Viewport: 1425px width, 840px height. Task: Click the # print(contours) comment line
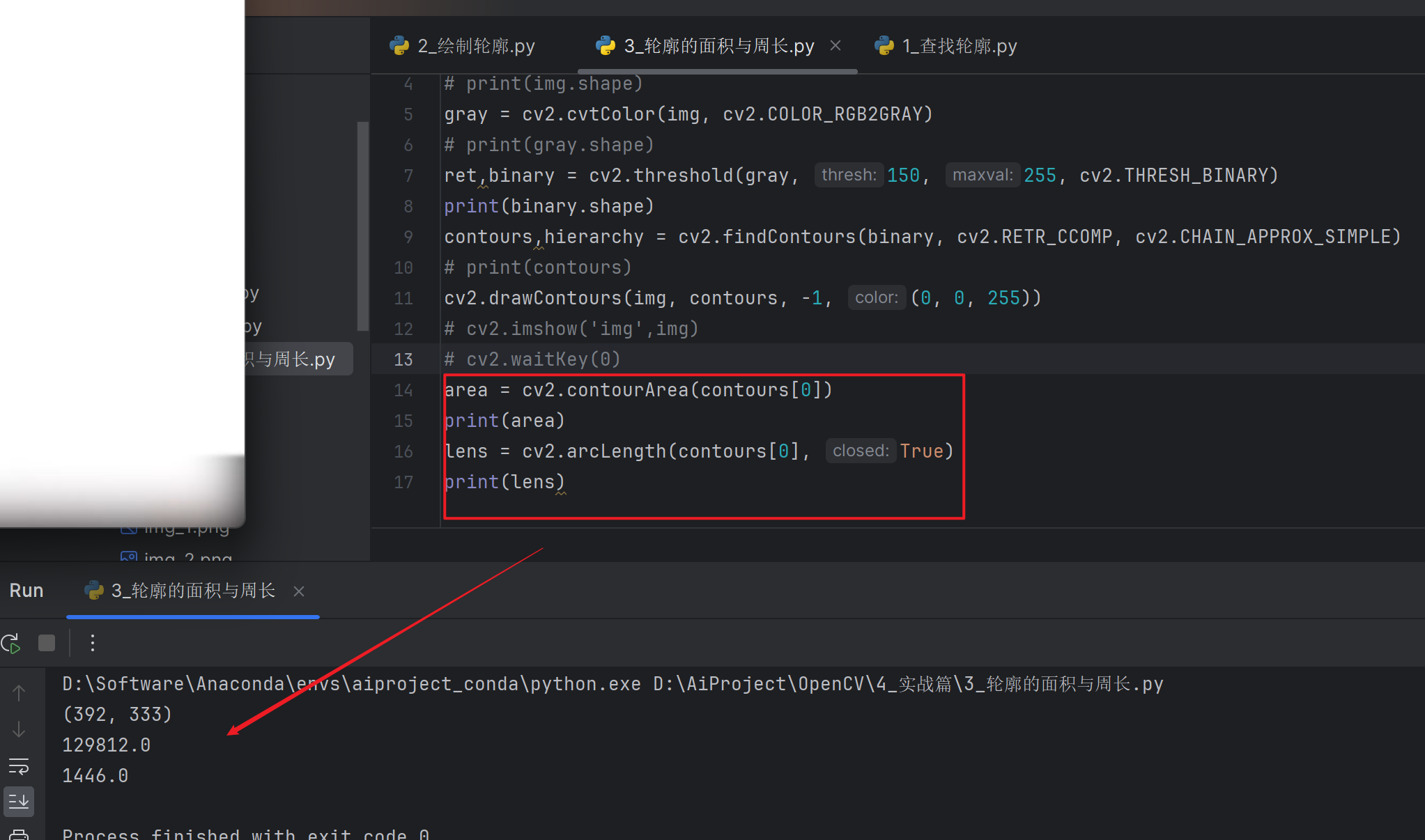tap(538, 267)
